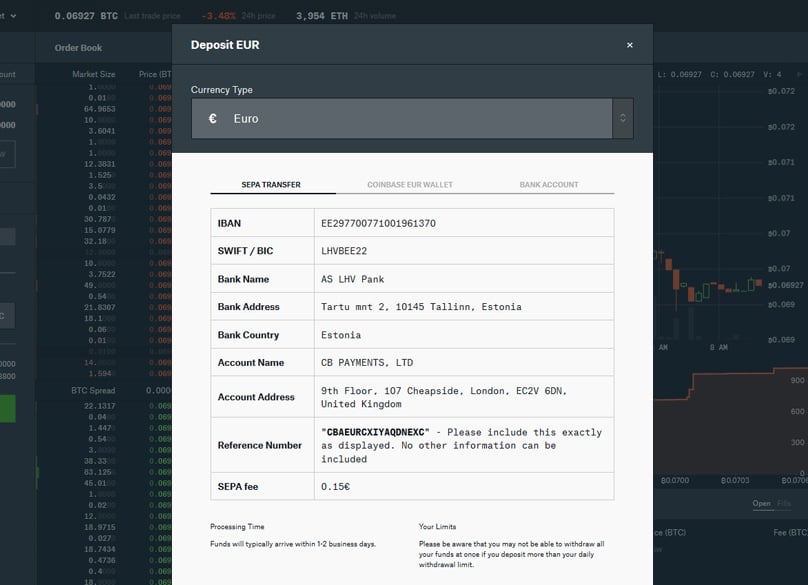Viewport: 808px width, 585px height.
Task: Click the Your Limits heading
Action: pos(437,527)
